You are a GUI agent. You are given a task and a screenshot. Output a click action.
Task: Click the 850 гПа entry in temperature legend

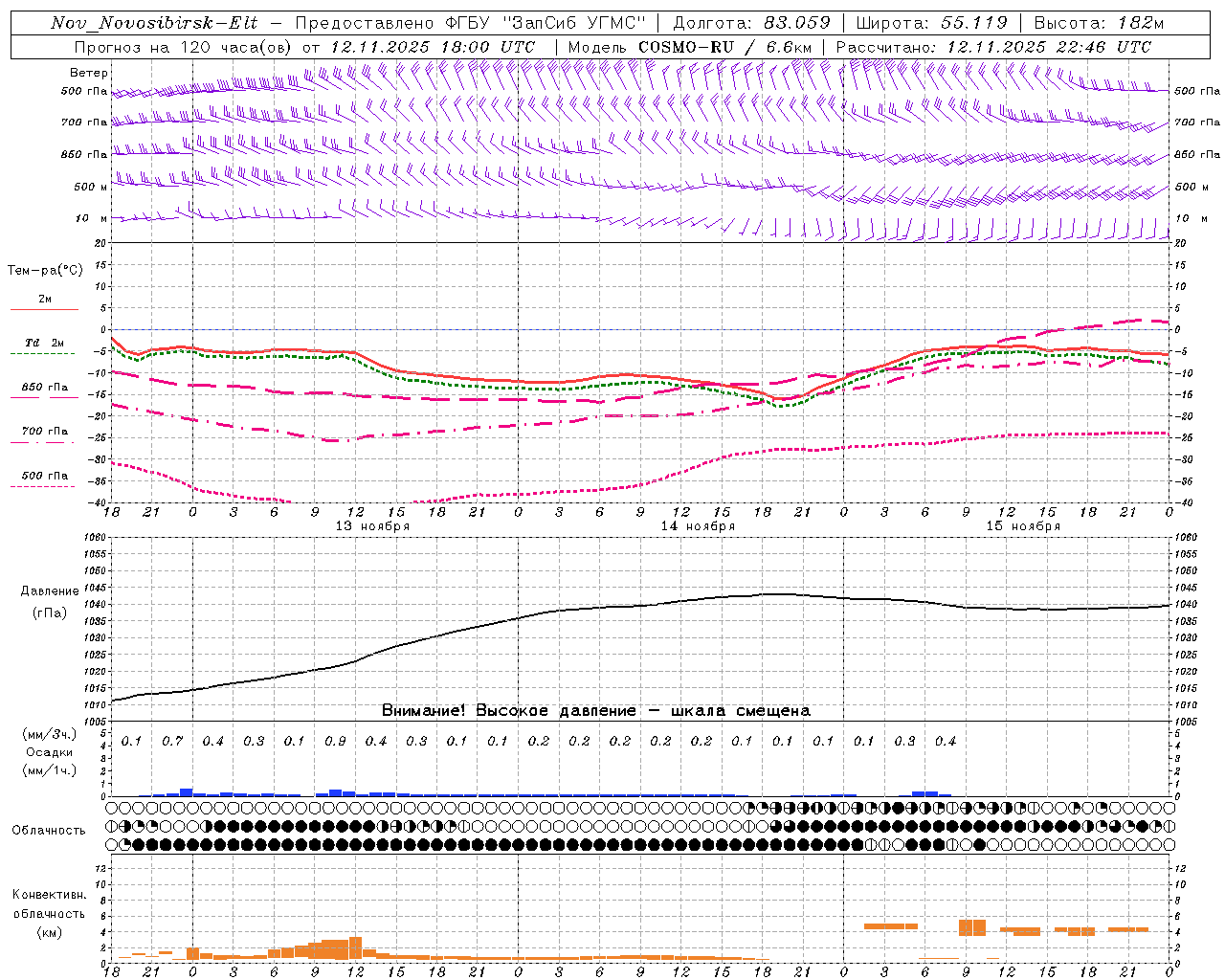pos(44,388)
